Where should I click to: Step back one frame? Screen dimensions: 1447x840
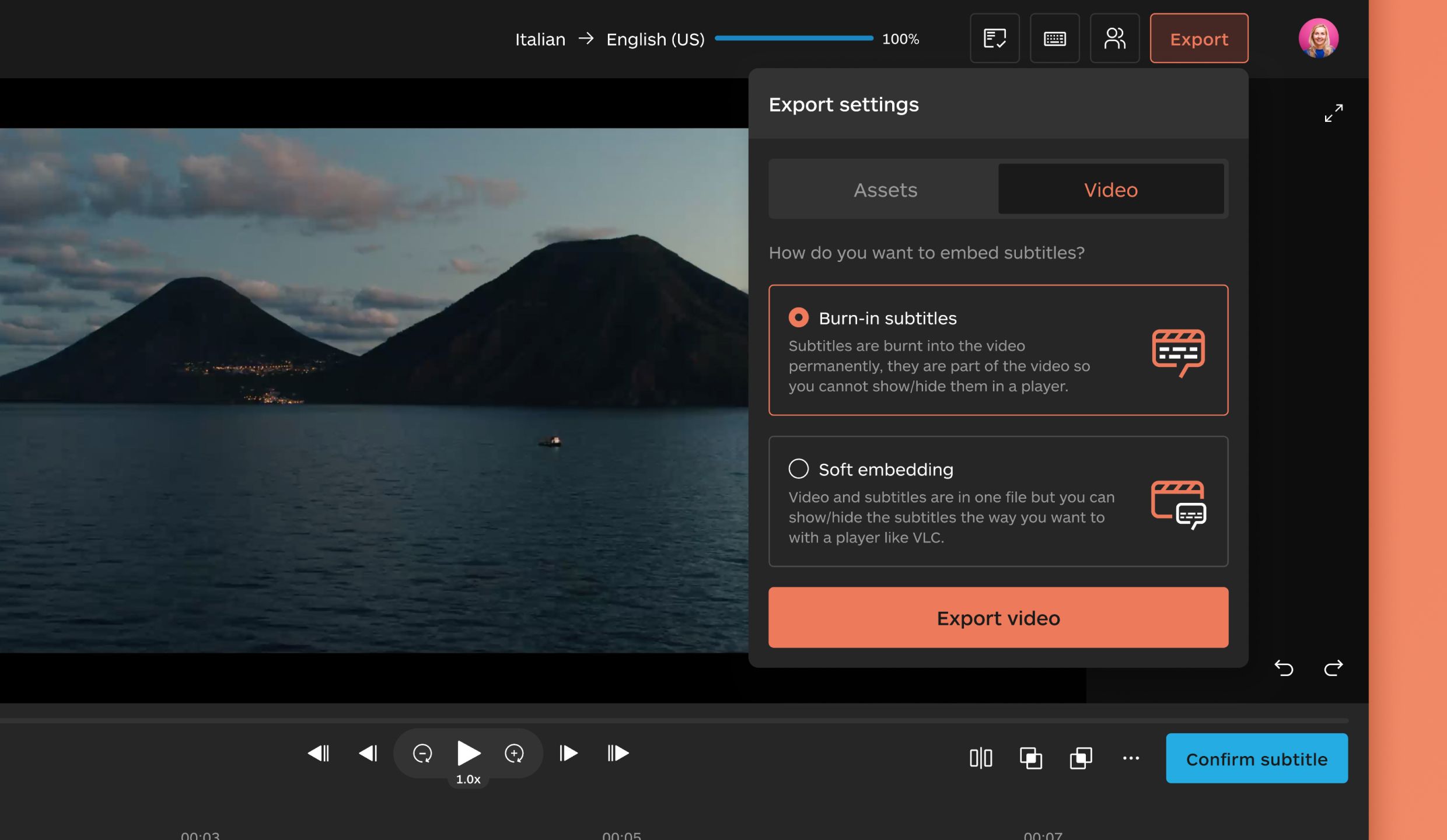pos(368,753)
